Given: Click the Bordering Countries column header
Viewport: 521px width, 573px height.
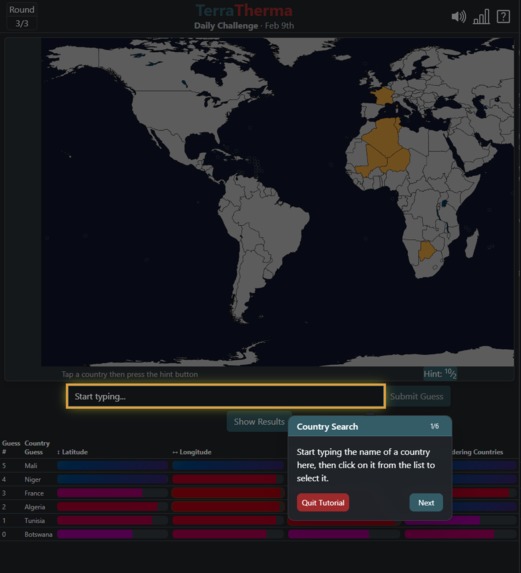Looking at the screenshot, I should click(478, 452).
